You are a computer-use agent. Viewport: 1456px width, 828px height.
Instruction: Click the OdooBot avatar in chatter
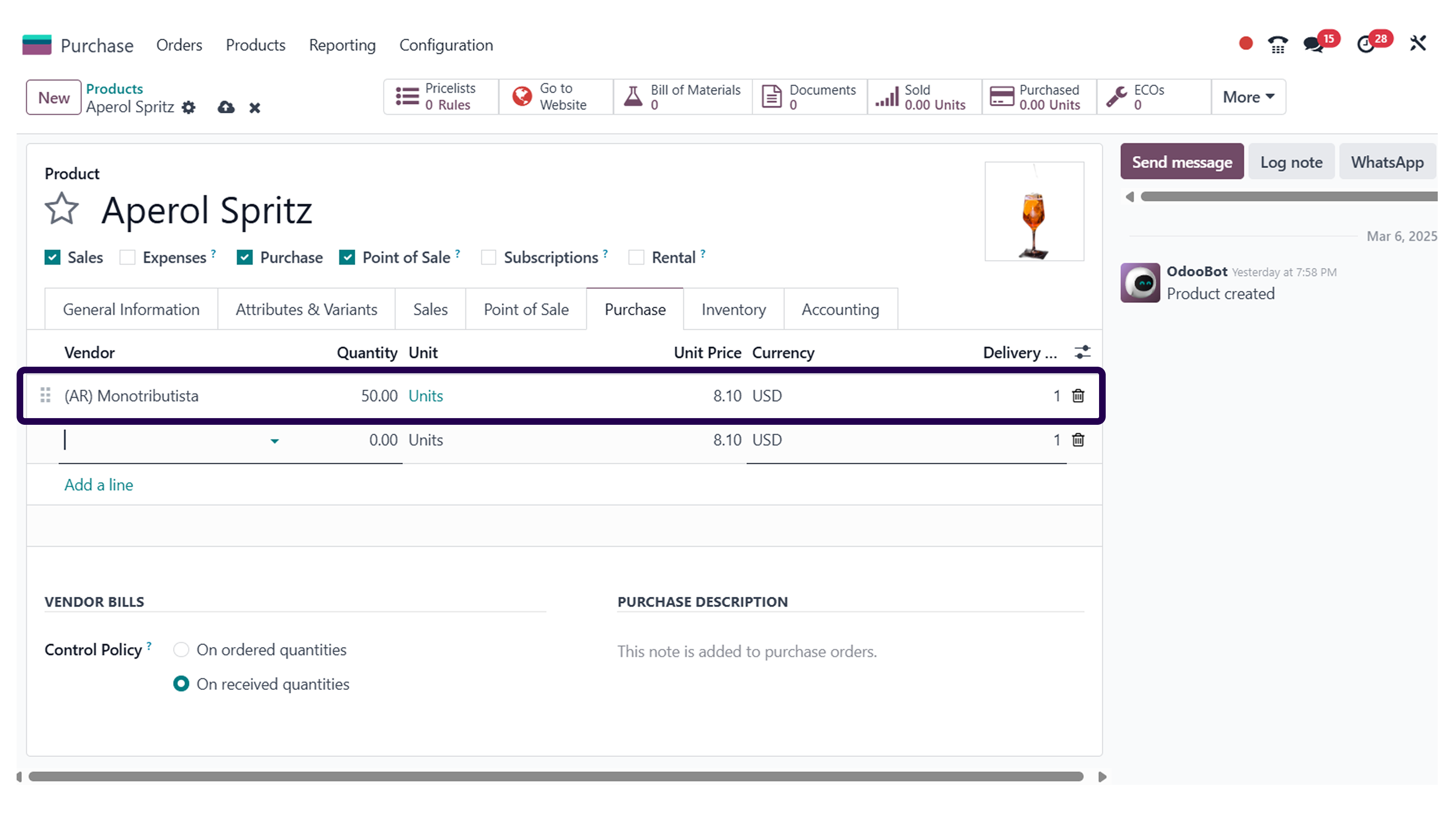coord(1140,282)
